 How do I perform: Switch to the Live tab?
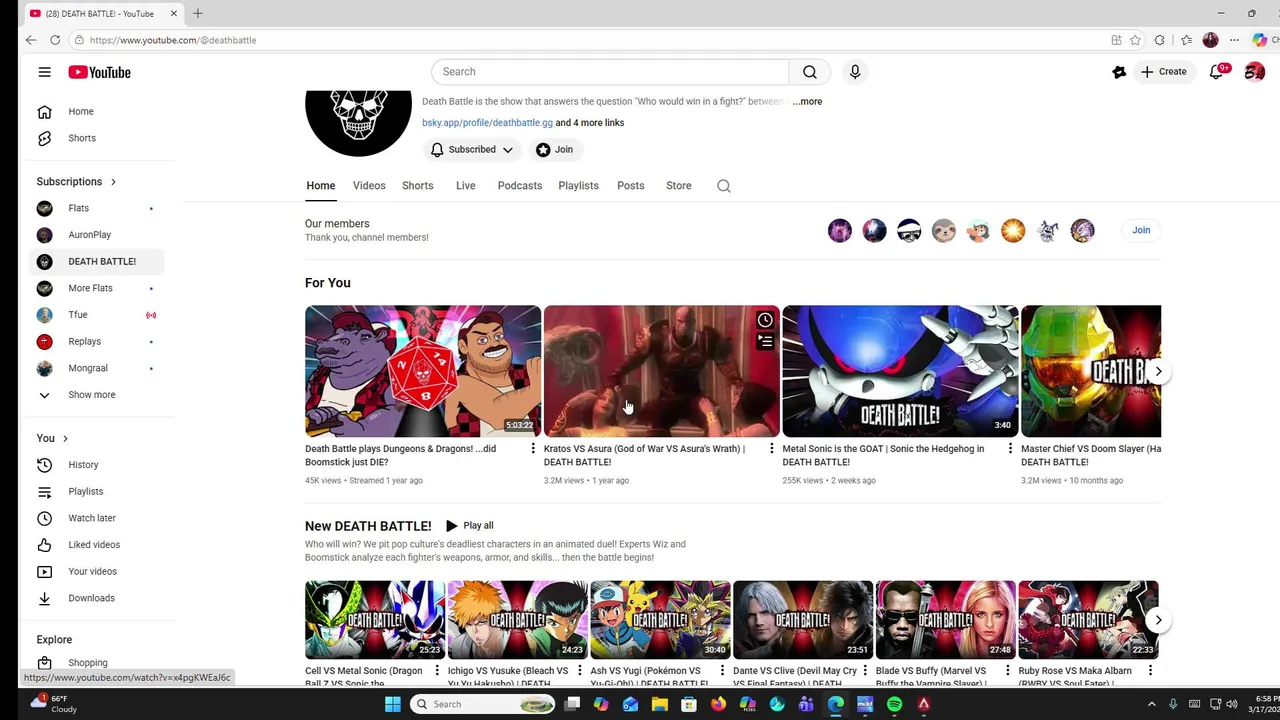point(466,186)
